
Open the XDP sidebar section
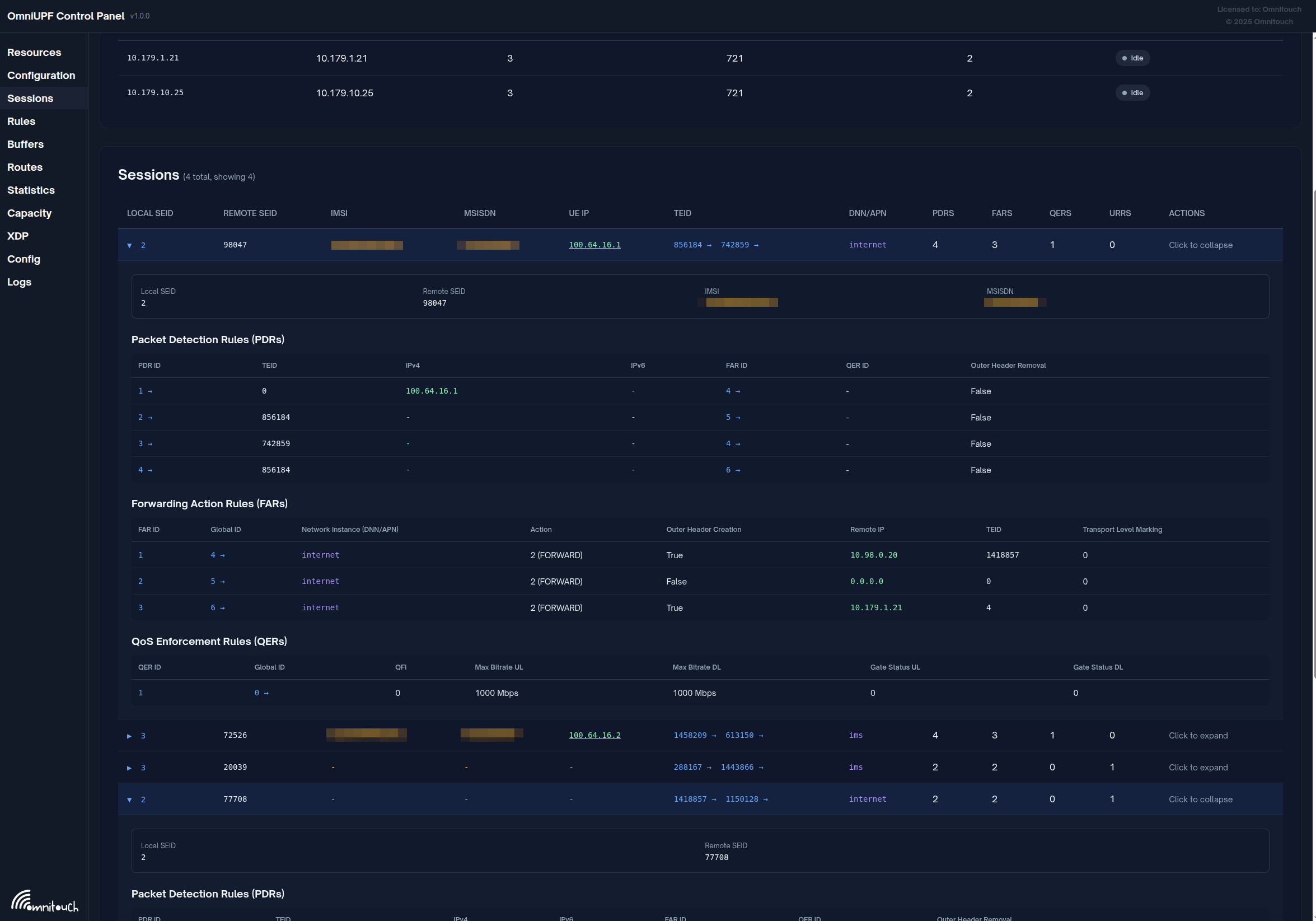click(18, 236)
